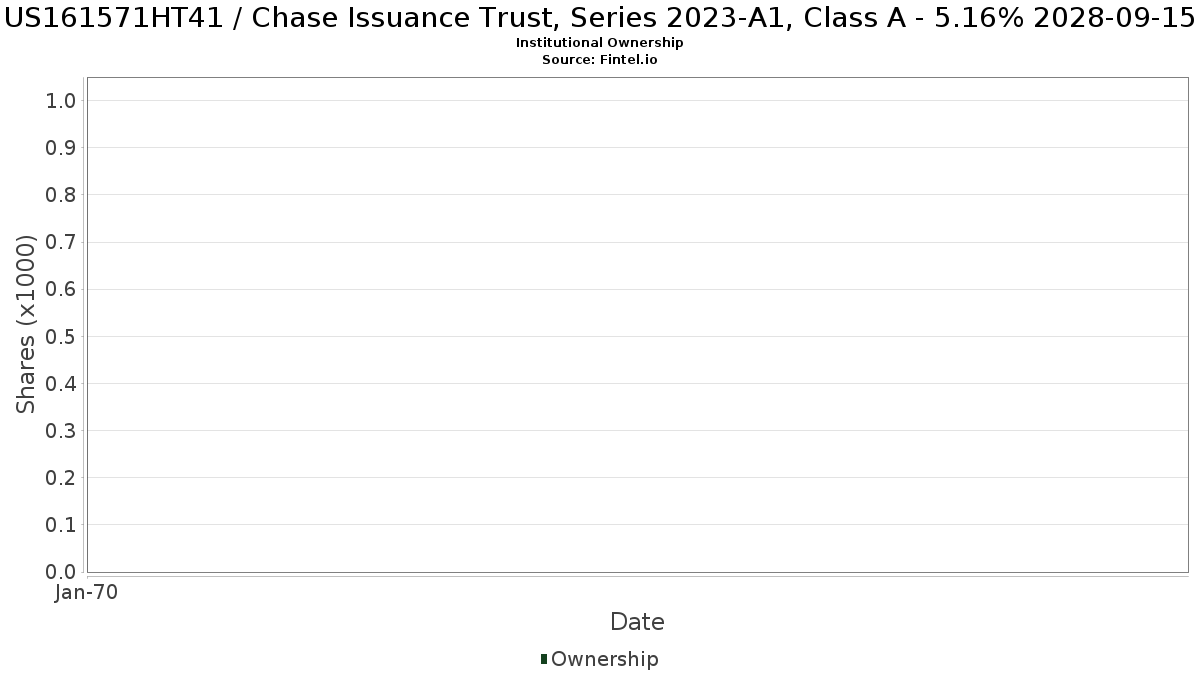Click the 0.2 y-axis tick label

(61, 478)
